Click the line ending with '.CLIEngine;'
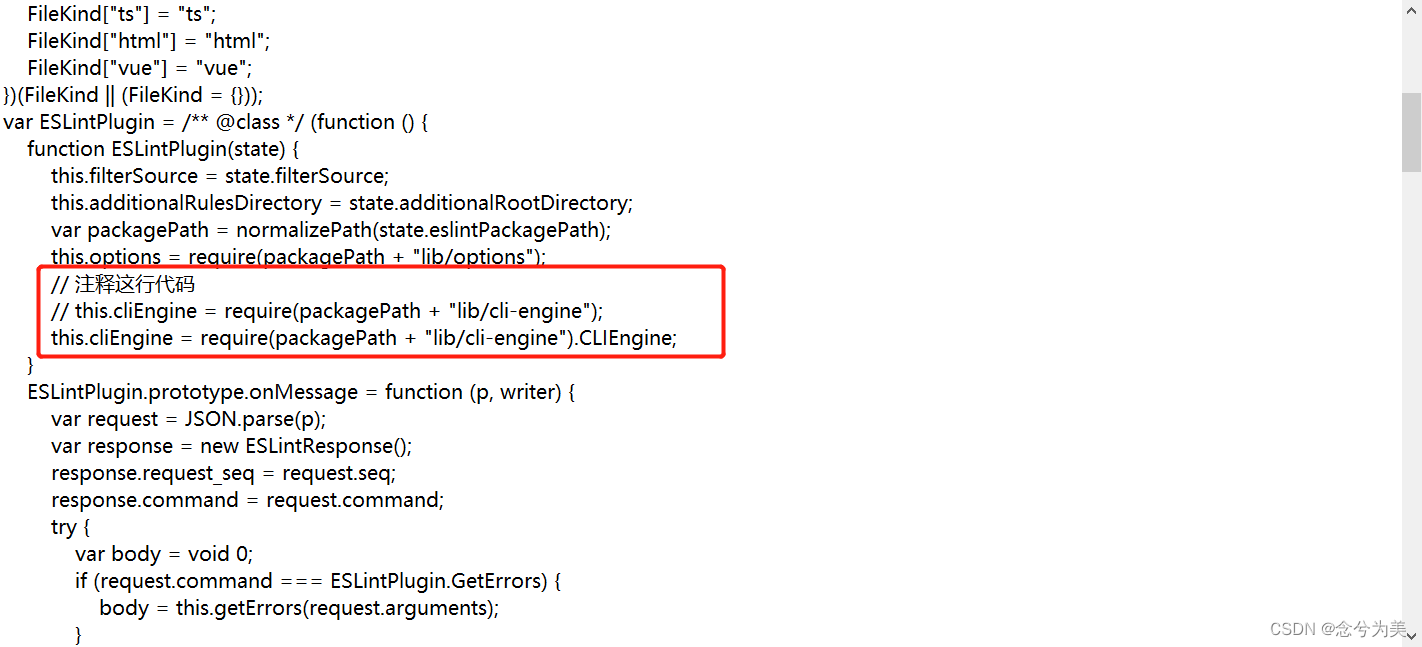 365,338
